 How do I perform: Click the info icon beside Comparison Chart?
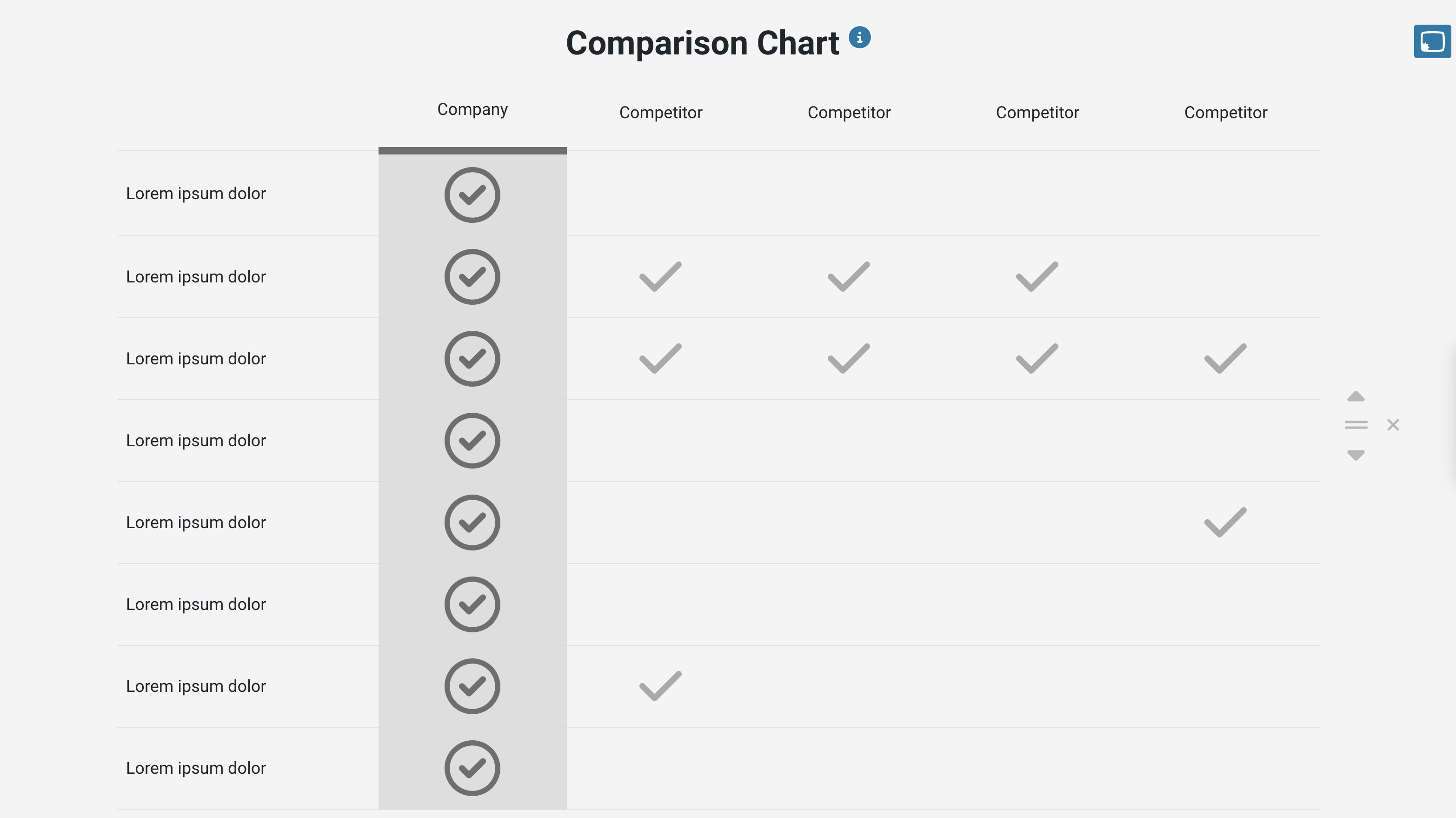point(859,37)
